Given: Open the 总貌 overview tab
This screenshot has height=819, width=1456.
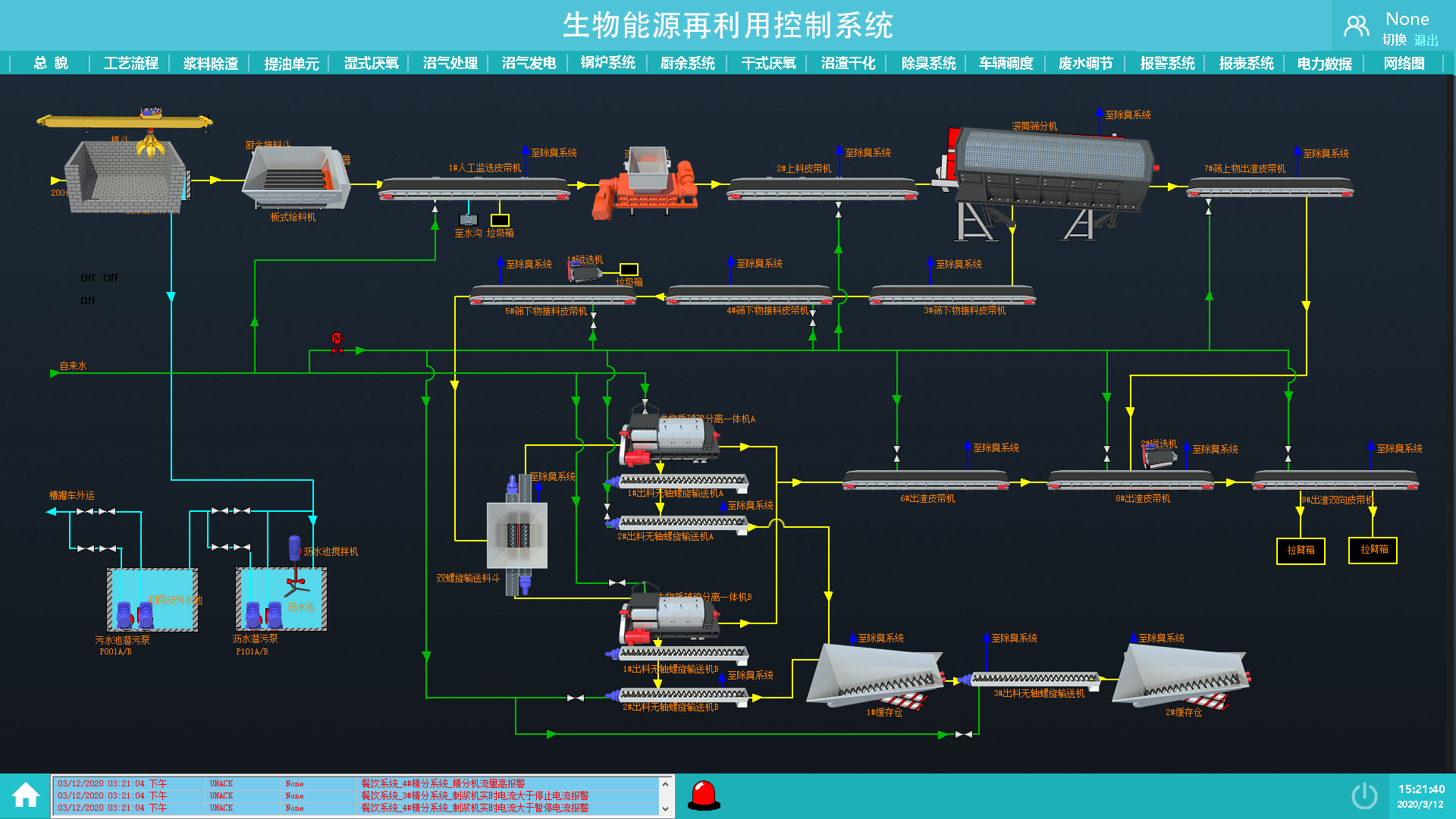Looking at the screenshot, I should 50,63.
